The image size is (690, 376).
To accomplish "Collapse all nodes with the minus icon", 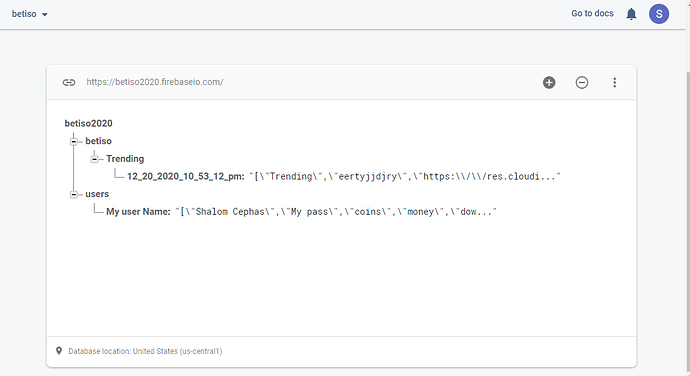I will (x=582, y=82).
